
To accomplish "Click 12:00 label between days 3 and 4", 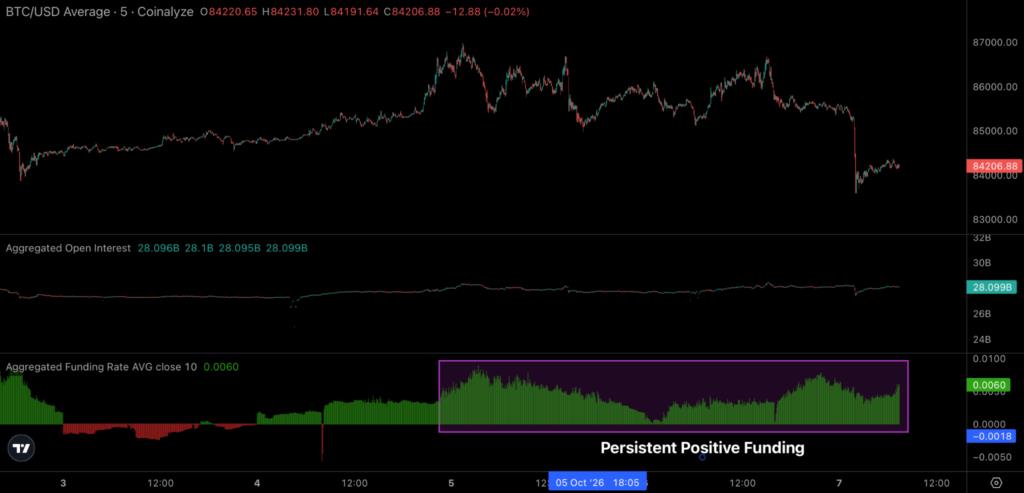I will tap(160, 483).
